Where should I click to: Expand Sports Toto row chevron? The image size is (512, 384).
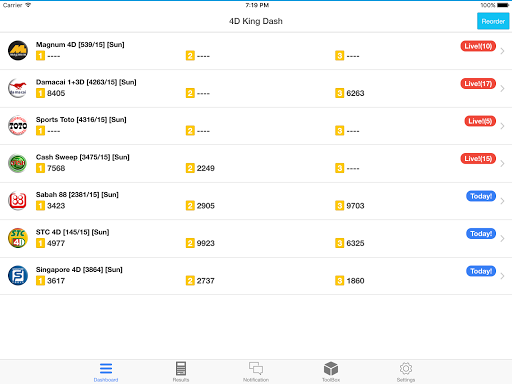(502, 126)
